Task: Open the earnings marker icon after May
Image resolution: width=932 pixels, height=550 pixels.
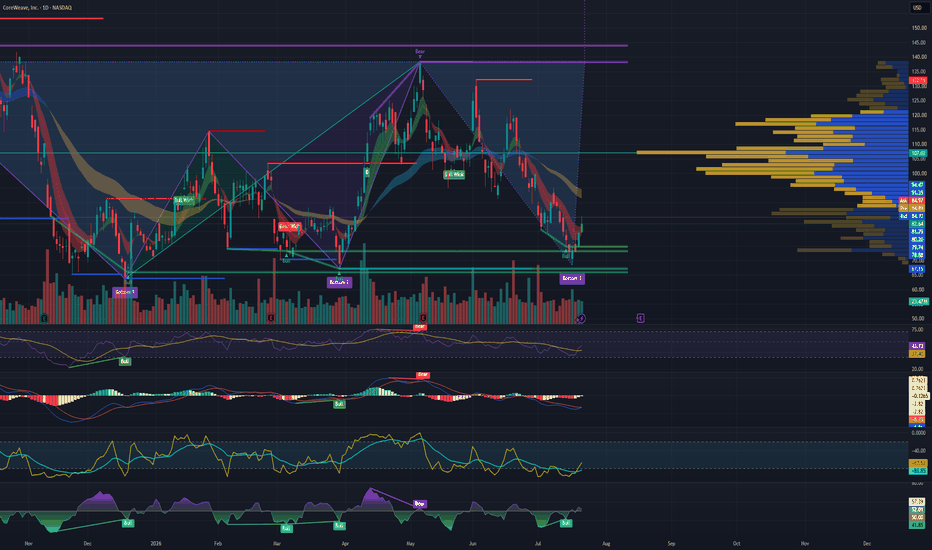Action: pyautogui.click(x=423, y=318)
